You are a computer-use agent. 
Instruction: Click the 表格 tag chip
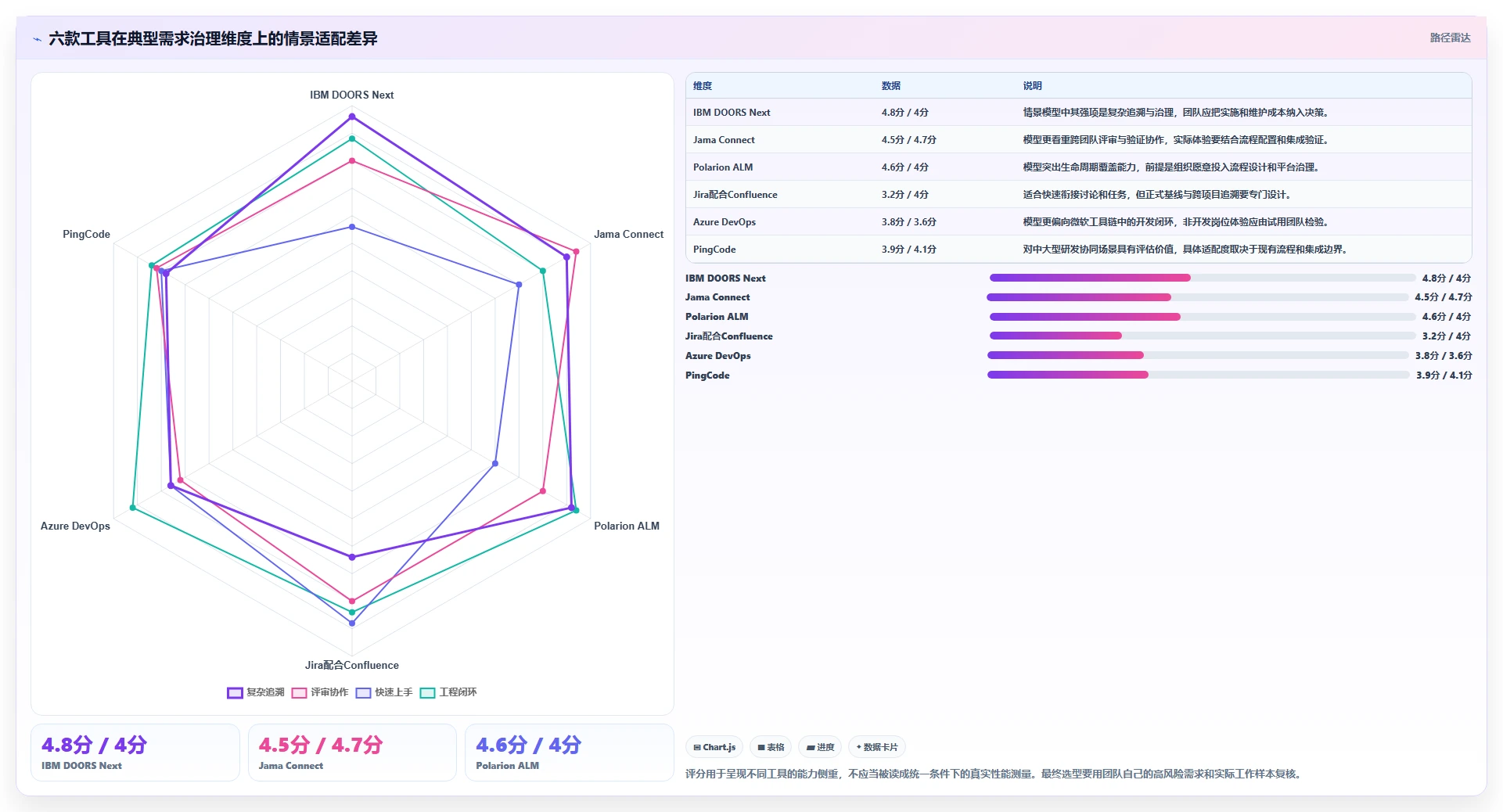771,747
